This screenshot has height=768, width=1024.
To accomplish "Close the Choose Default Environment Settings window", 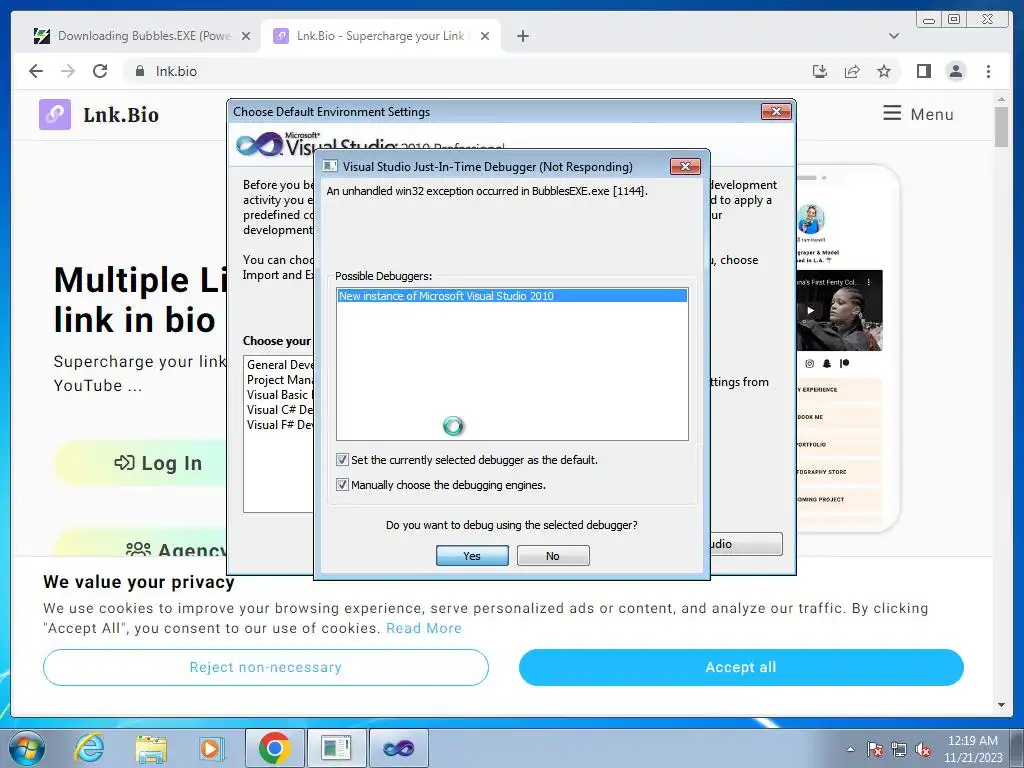I will (x=776, y=112).
